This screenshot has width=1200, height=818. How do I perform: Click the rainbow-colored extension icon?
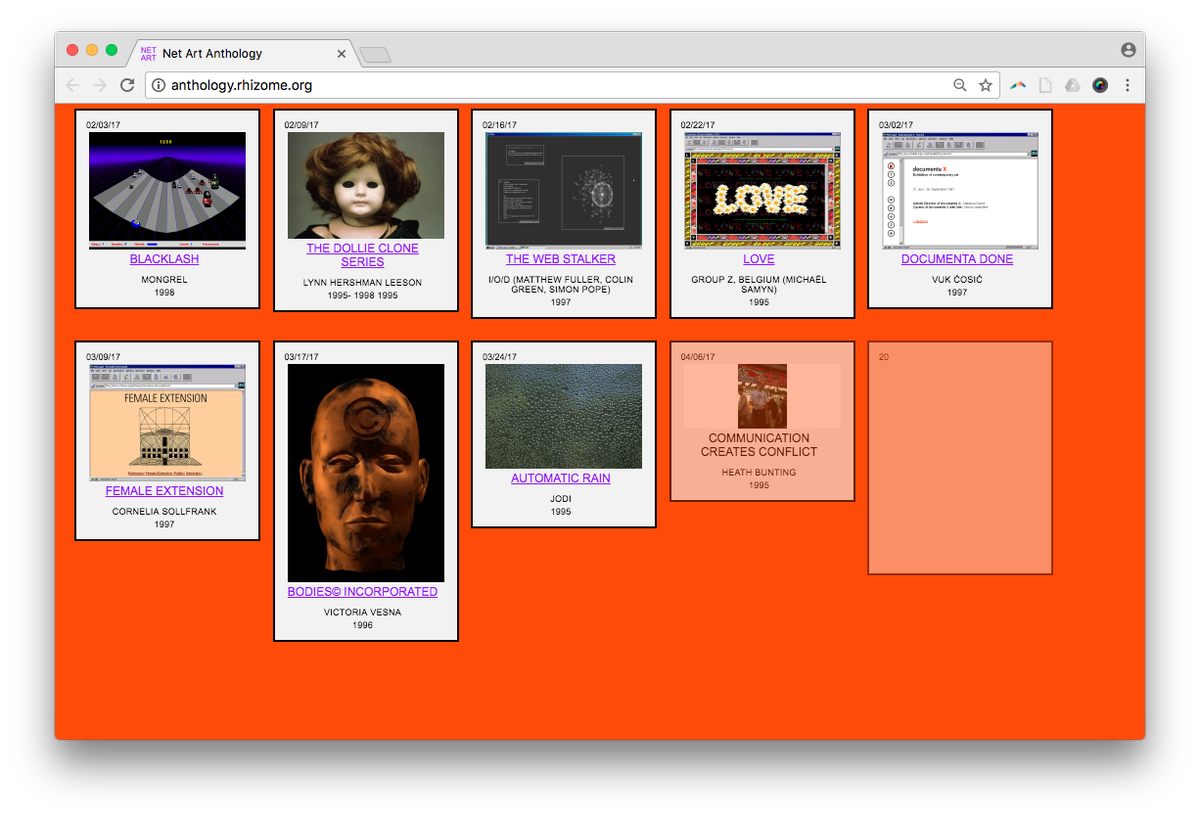pyautogui.click(x=1018, y=85)
